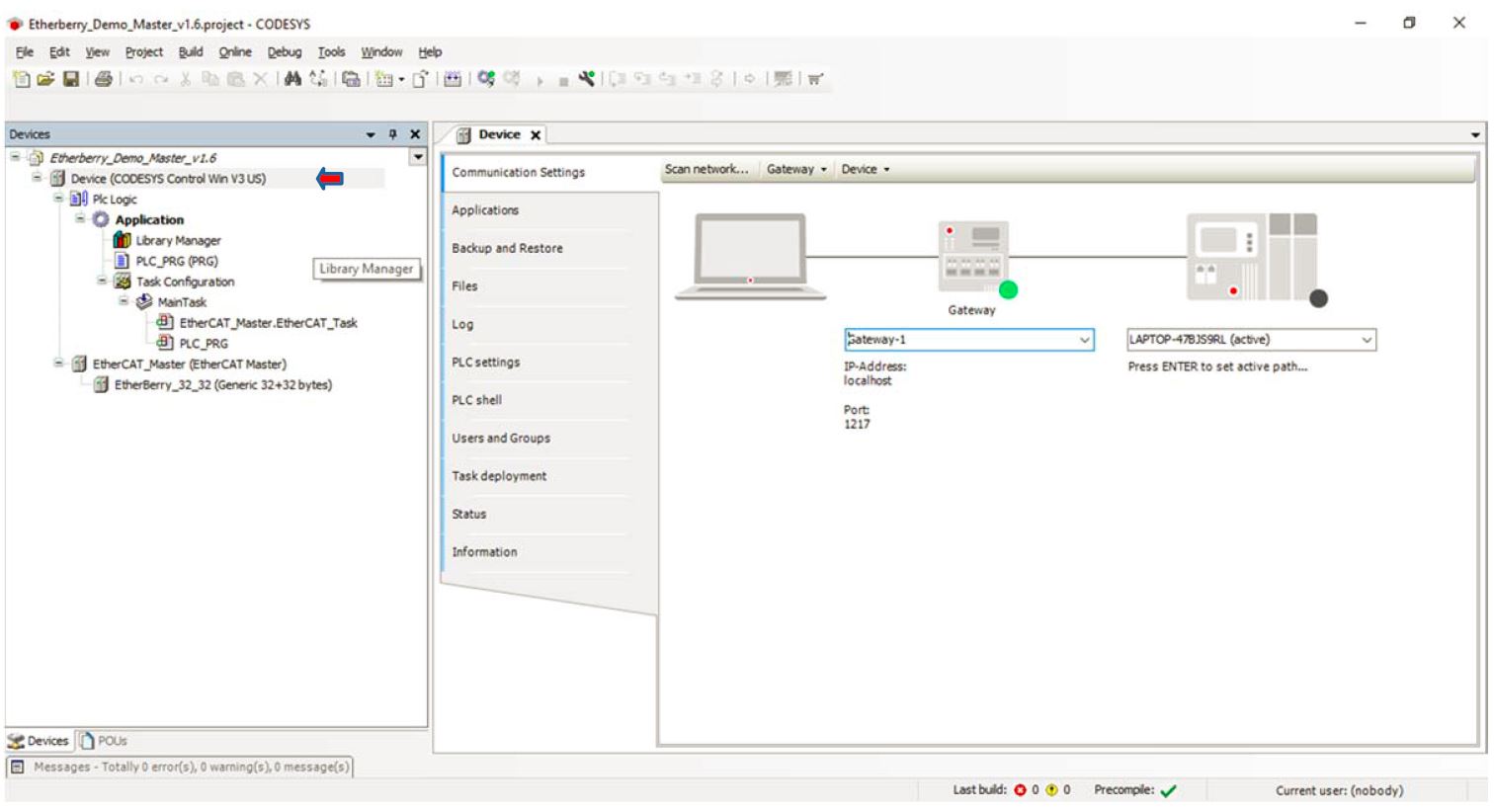
Task: Click the Cut scissors icon
Action: (x=185, y=79)
